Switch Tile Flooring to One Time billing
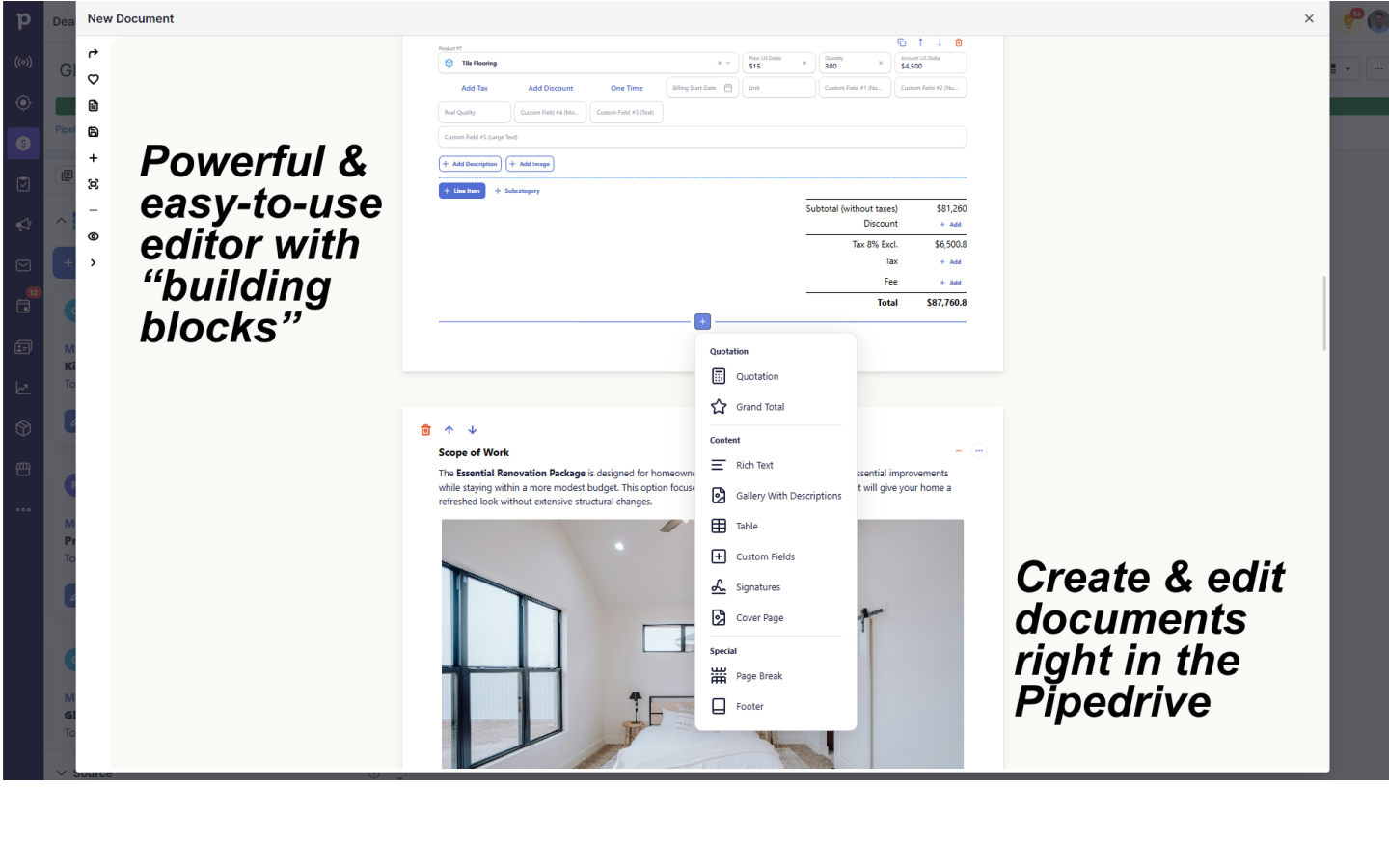 [x=626, y=87]
